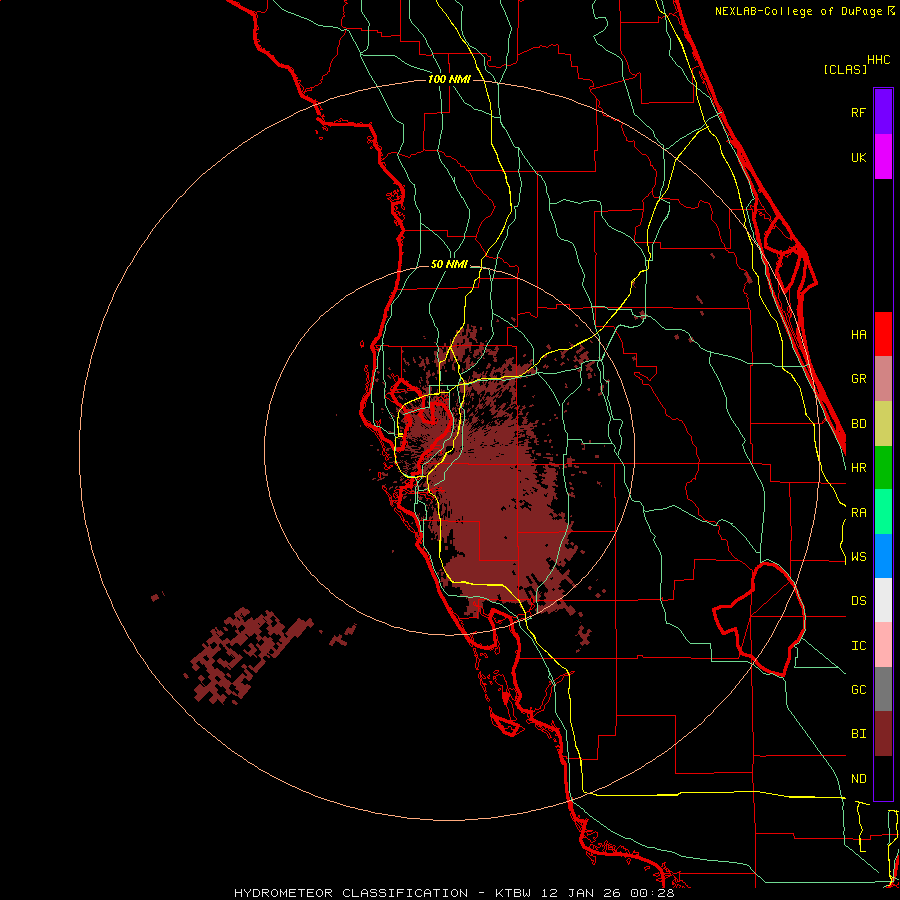Click the 12 JAN 26 date stamp

pos(583,893)
